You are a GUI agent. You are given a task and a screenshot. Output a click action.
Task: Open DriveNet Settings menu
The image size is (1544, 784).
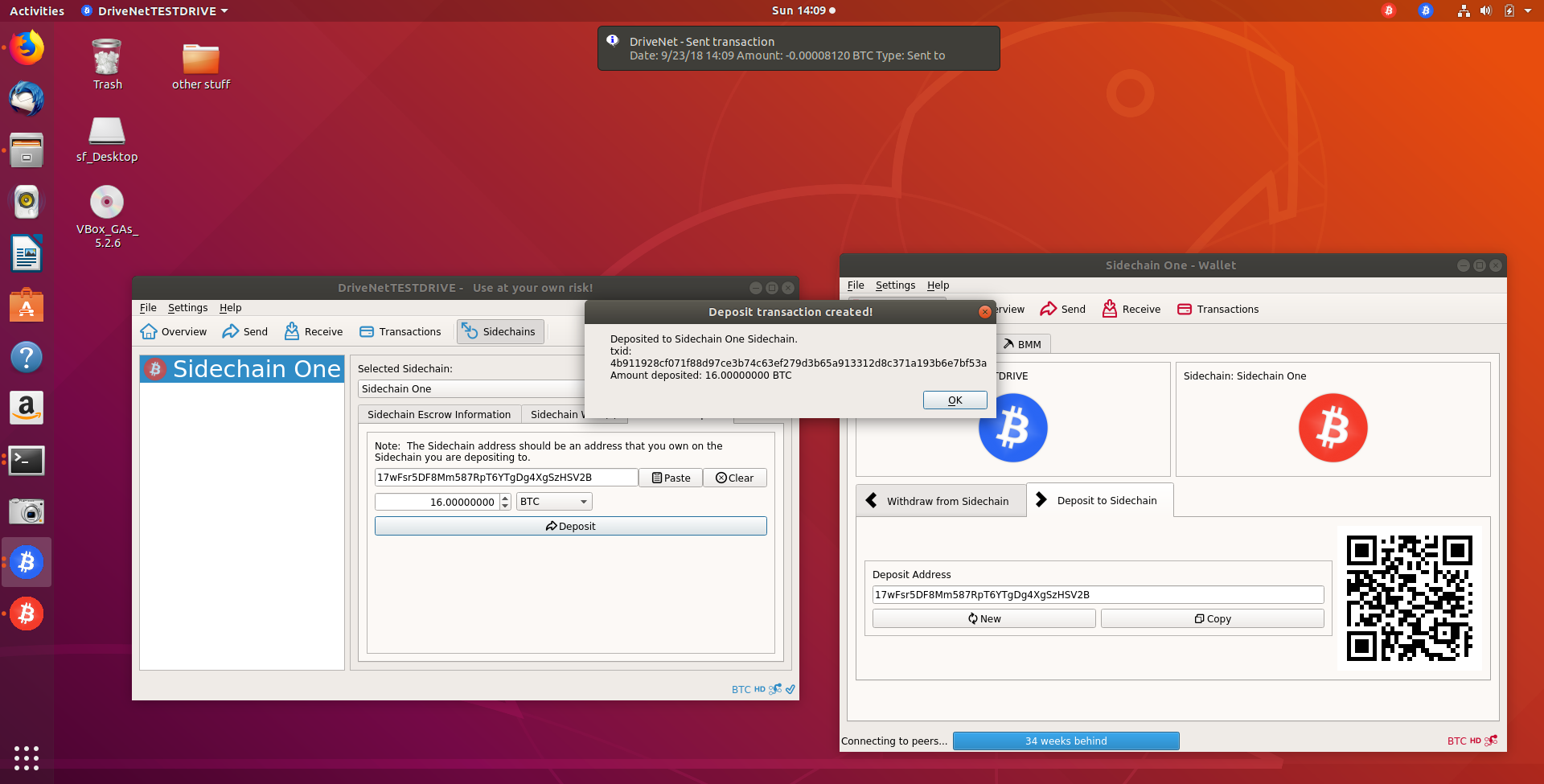(187, 307)
